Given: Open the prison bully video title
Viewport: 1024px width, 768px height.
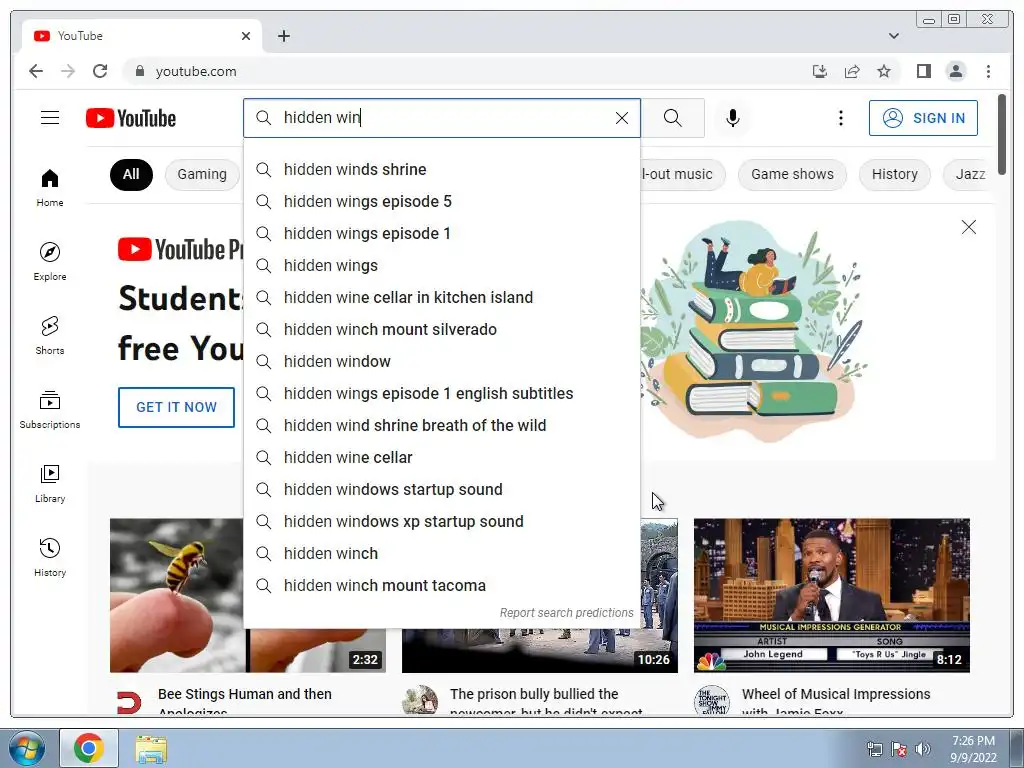Looking at the screenshot, I should [x=546, y=701].
